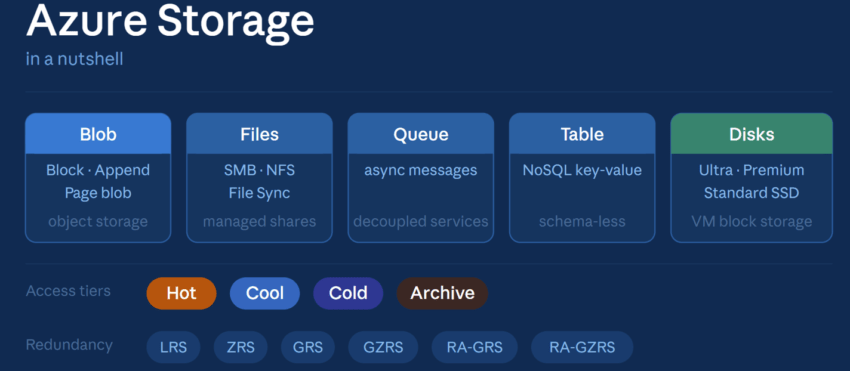
Task: Click the 'Redundancy' label
Action: click(x=69, y=345)
